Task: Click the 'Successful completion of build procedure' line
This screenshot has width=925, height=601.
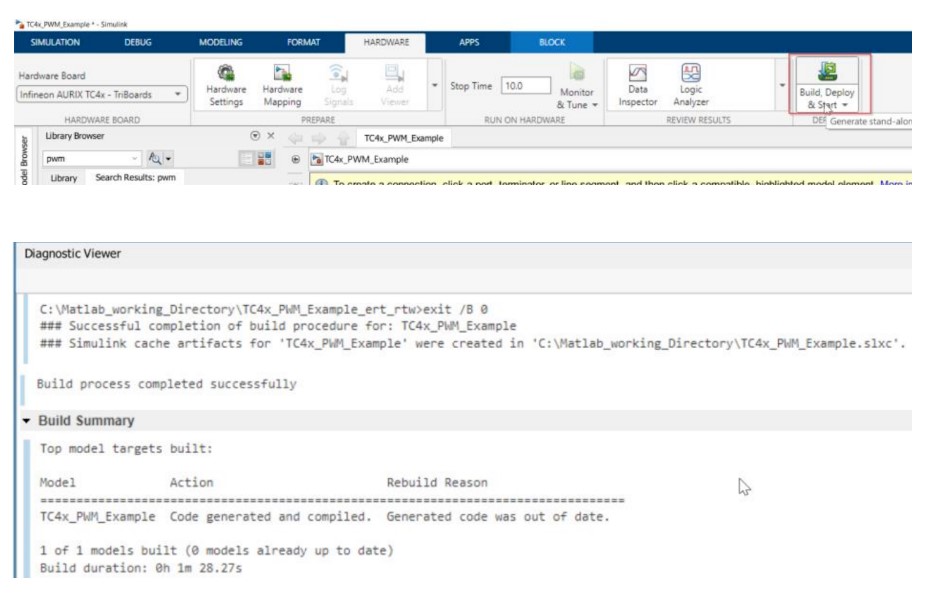Action: pos(278,326)
